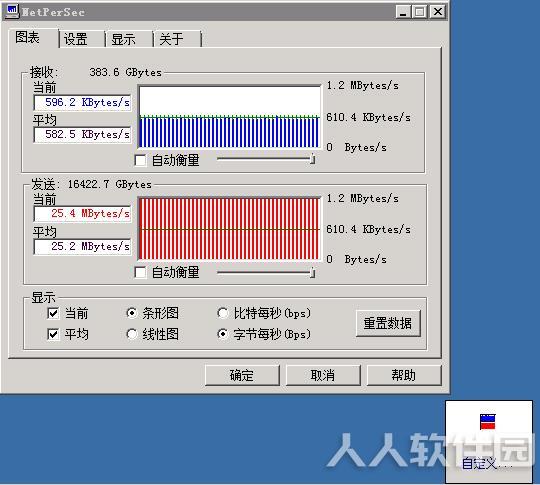The image size is (540, 485).
Task: Click the 自定义... tray link
Action: (x=487, y=463)
